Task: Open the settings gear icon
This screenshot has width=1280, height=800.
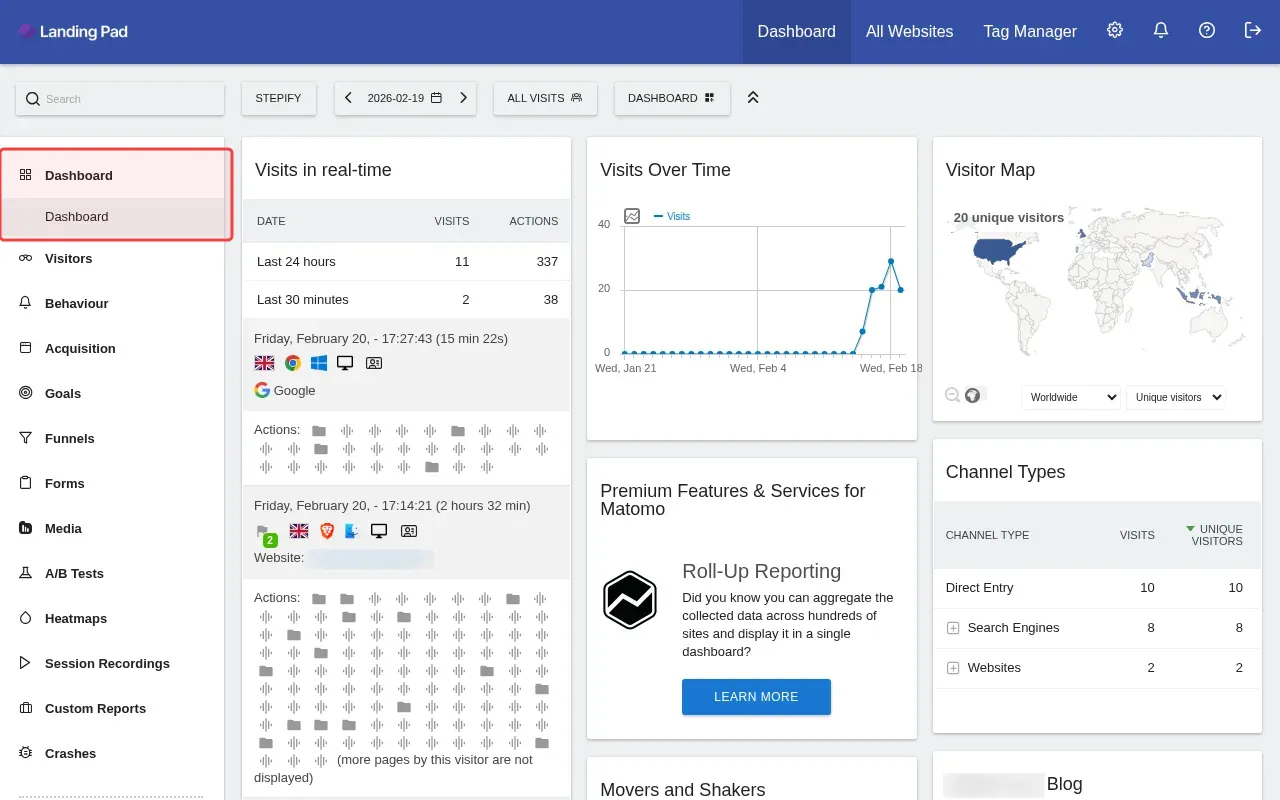Action: pos(1115,31)
